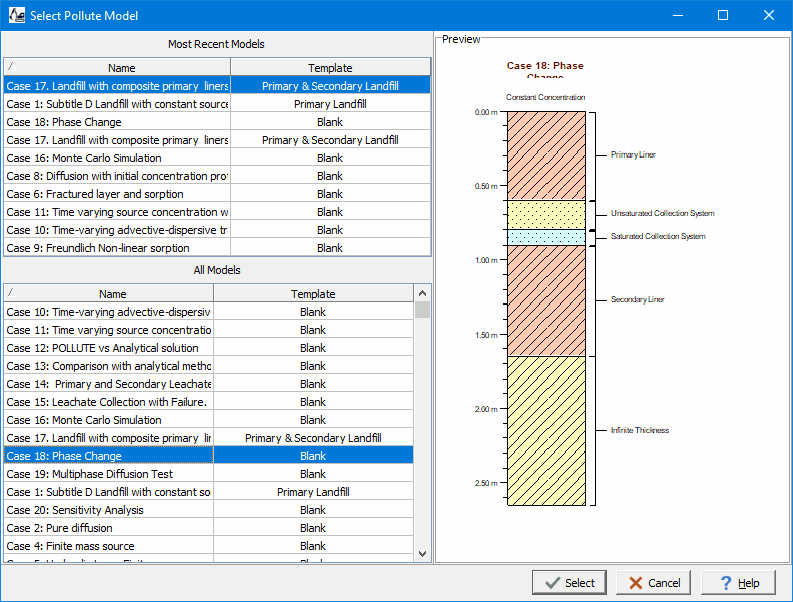The image size is (793, 602).
Task: Choose Case 6: Fractured layer and sorption
Action: [x=95, y=194]
